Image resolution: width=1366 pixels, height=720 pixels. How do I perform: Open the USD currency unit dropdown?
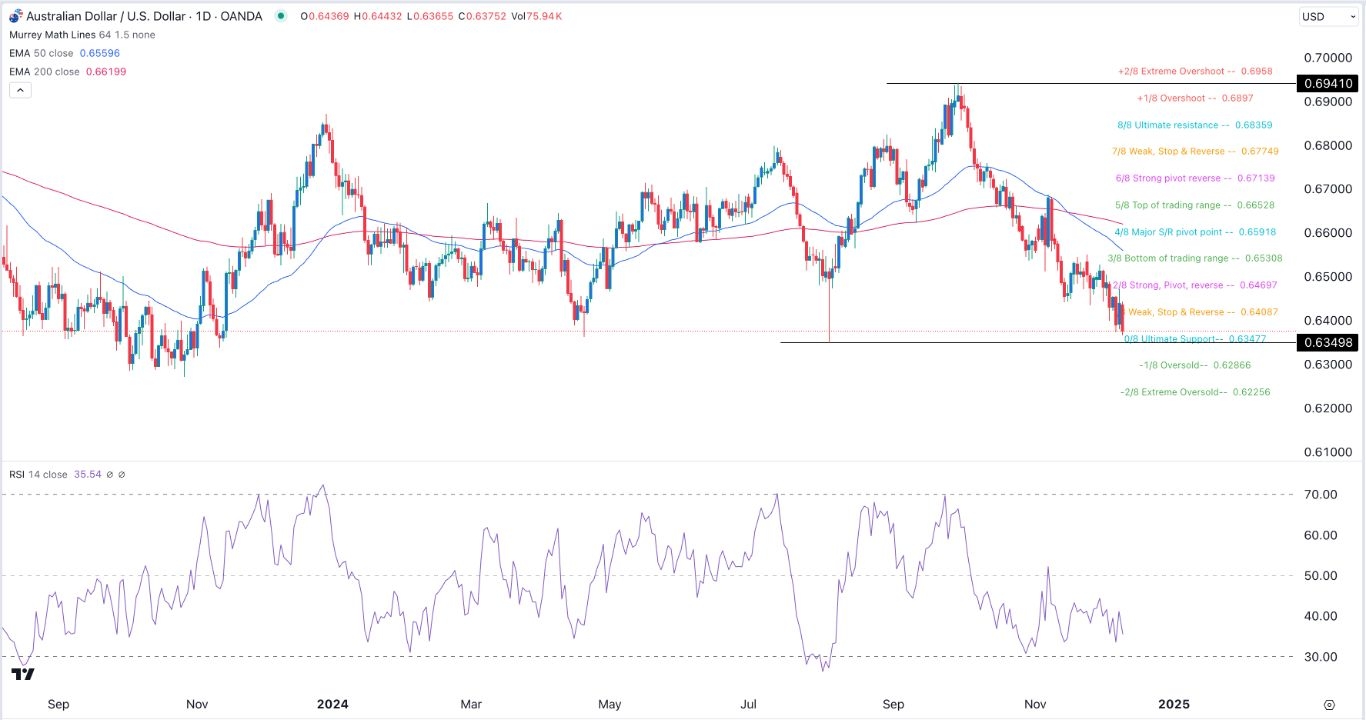point(1327,16)
